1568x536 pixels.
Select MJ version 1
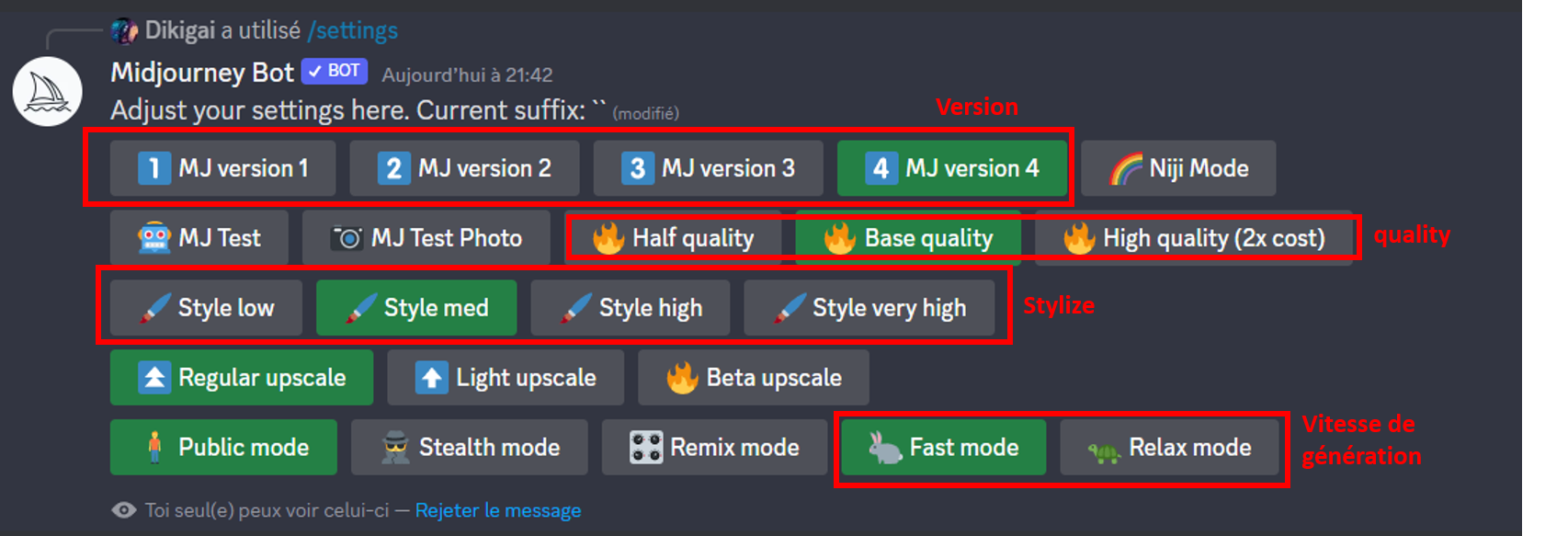222,168
